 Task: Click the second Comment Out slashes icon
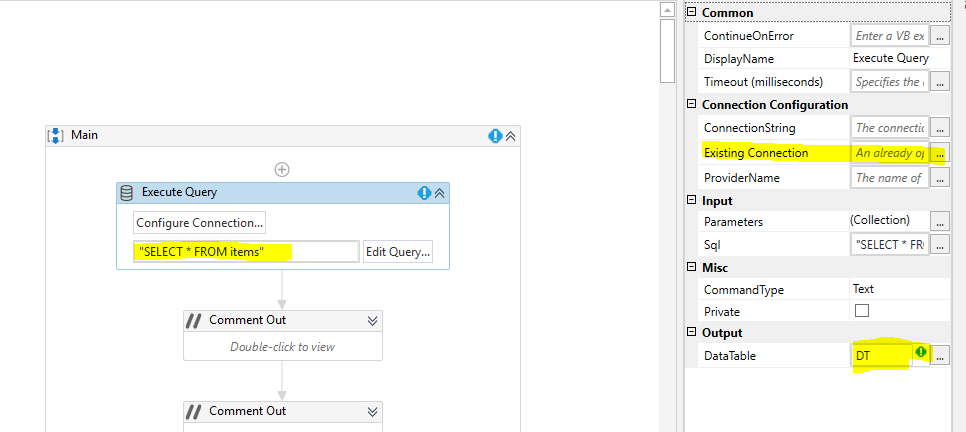[x=195, y=411]
